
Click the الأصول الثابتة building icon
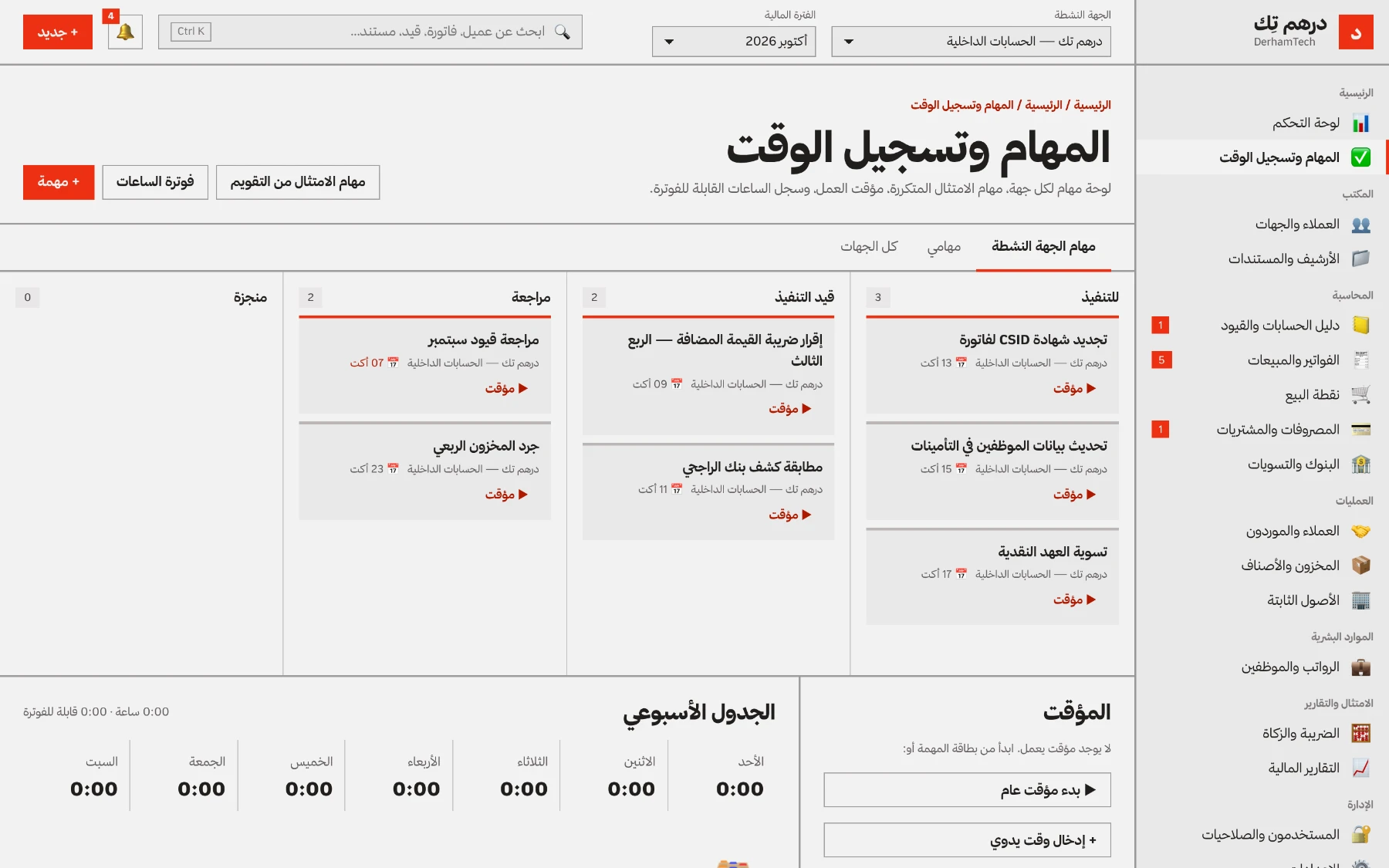pyautogui.click(x=1360, y=600)
